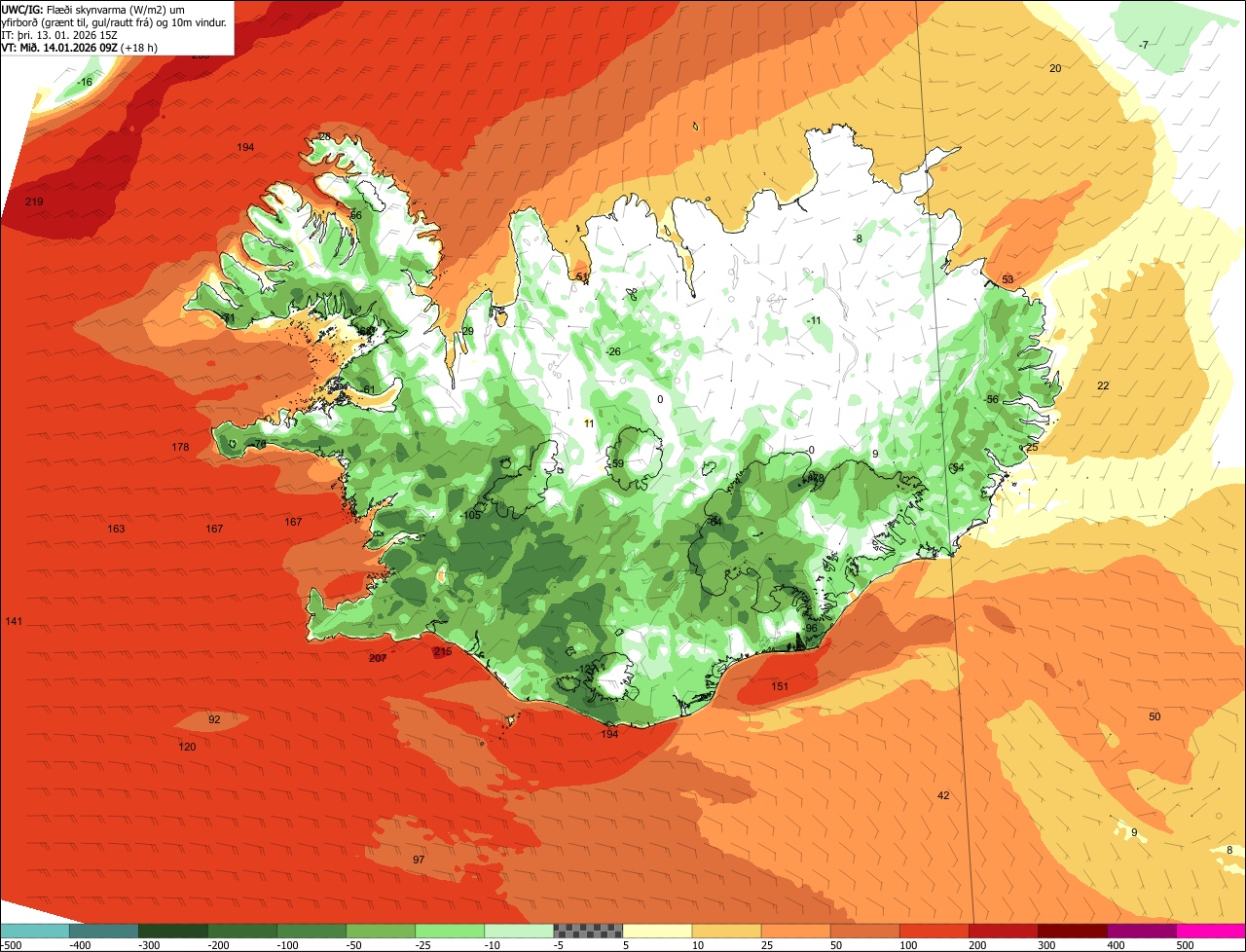
Task: Click the 5 to 10 pale yellow swatch
Action: point(656,931)
